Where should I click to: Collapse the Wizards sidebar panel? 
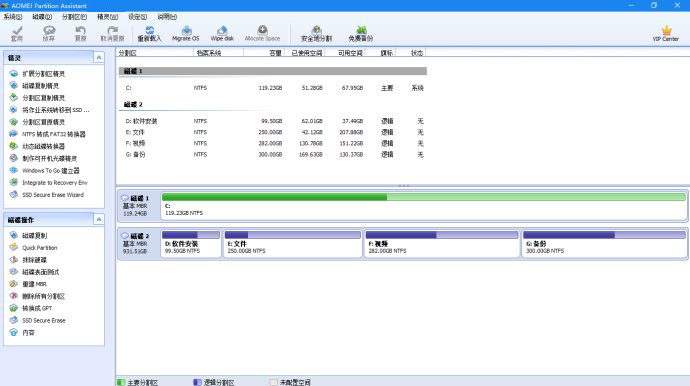click(99, 58)
